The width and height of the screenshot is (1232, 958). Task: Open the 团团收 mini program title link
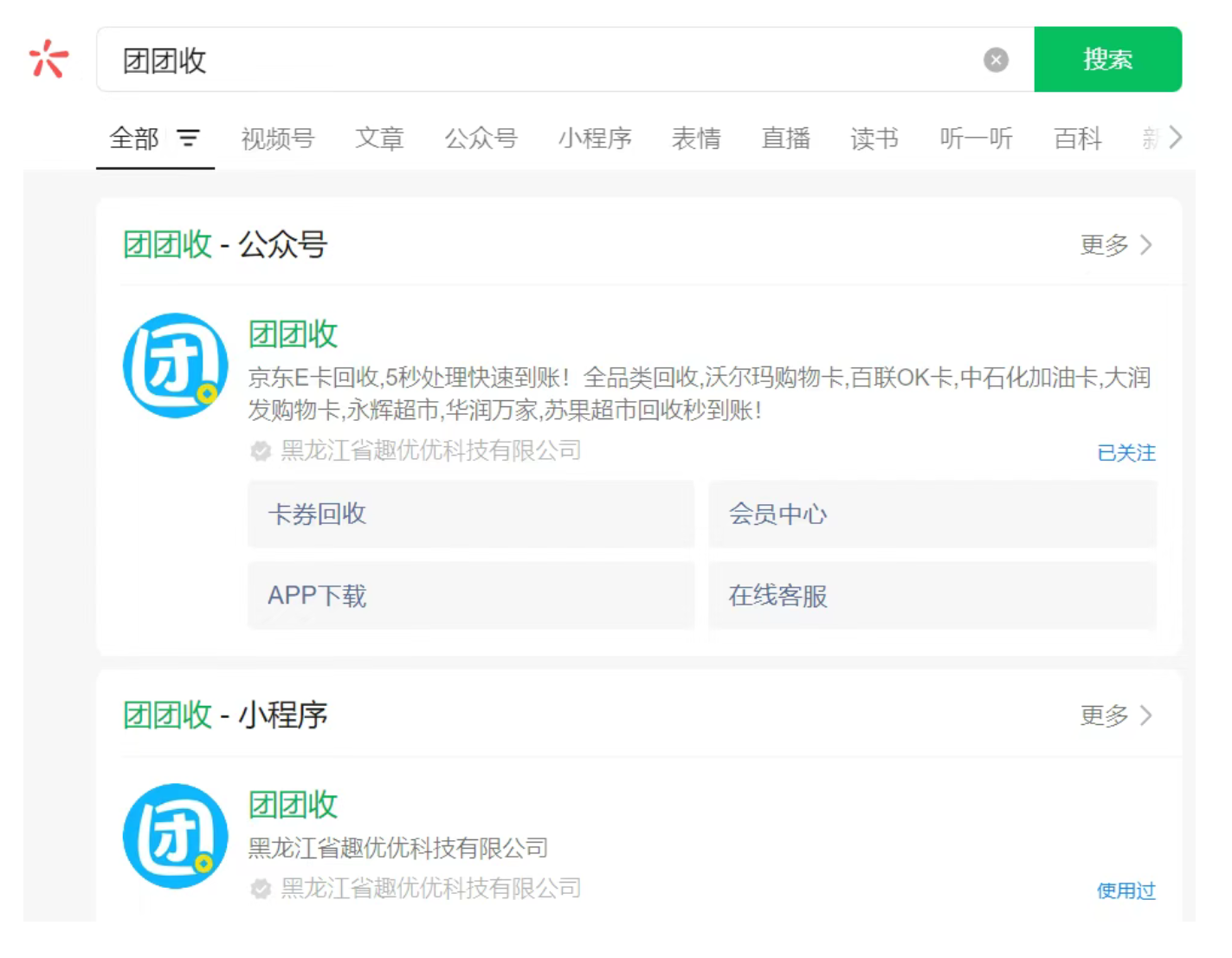293,805
